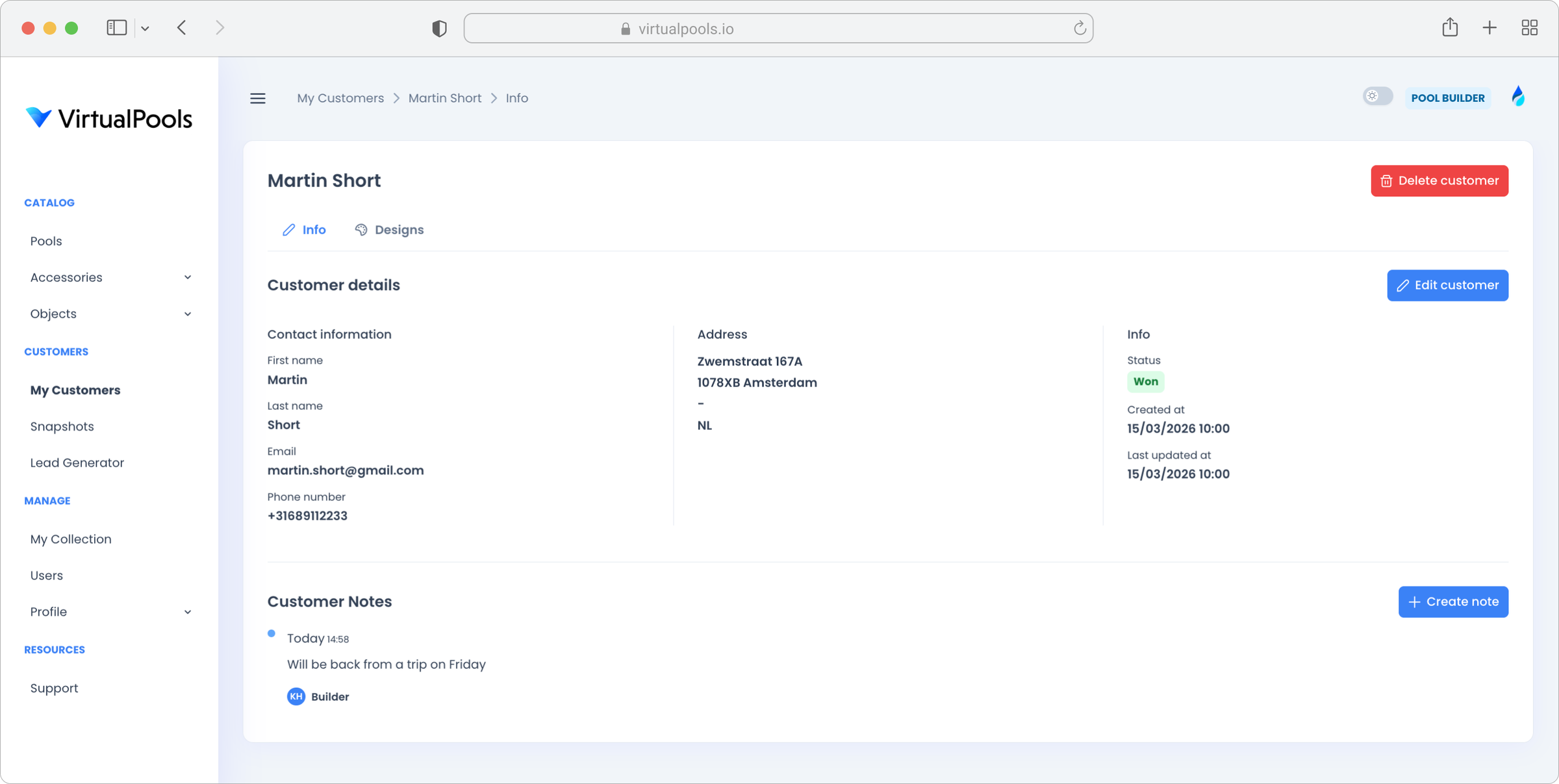Expand the Accessories menu chevron
1559x784 pixels.
(188, 277)
